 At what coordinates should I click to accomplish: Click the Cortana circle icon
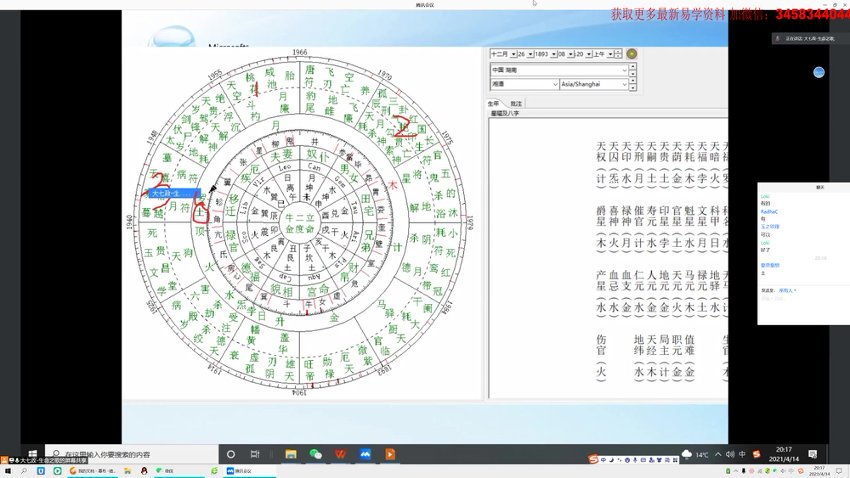point(231,454)
